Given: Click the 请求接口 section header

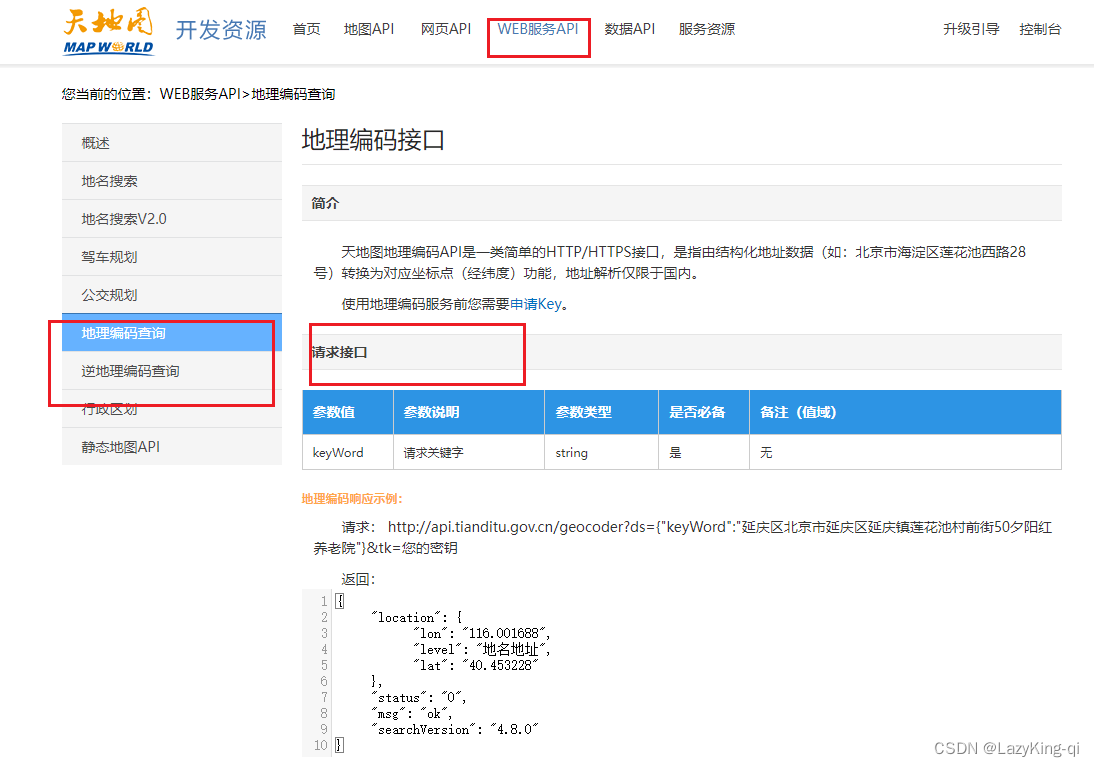Looking at the screenshot, I should pyautogui.click(x=682, y=352).
